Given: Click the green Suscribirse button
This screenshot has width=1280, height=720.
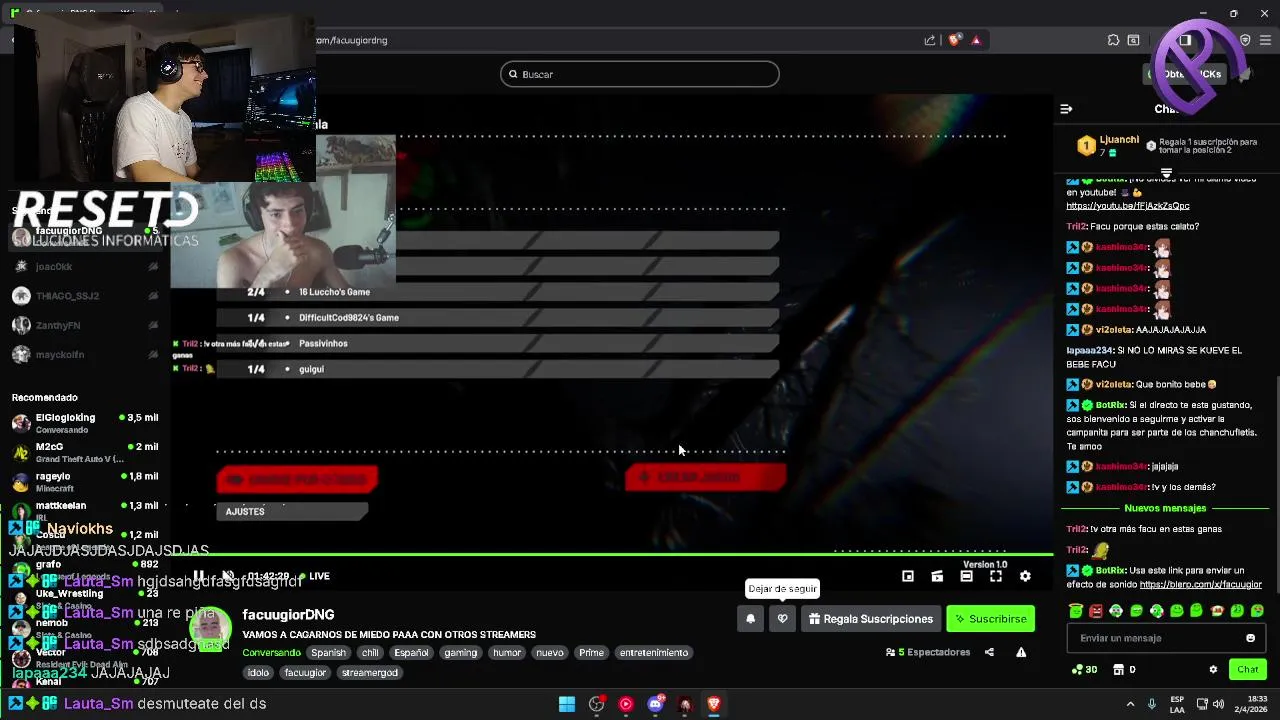Looking at the screenshot, I should pyautogui.click(x=990, y=619).
